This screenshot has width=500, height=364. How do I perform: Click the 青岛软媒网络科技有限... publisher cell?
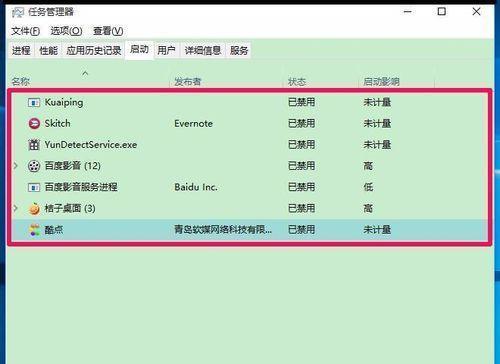click(x=223, y=230)
